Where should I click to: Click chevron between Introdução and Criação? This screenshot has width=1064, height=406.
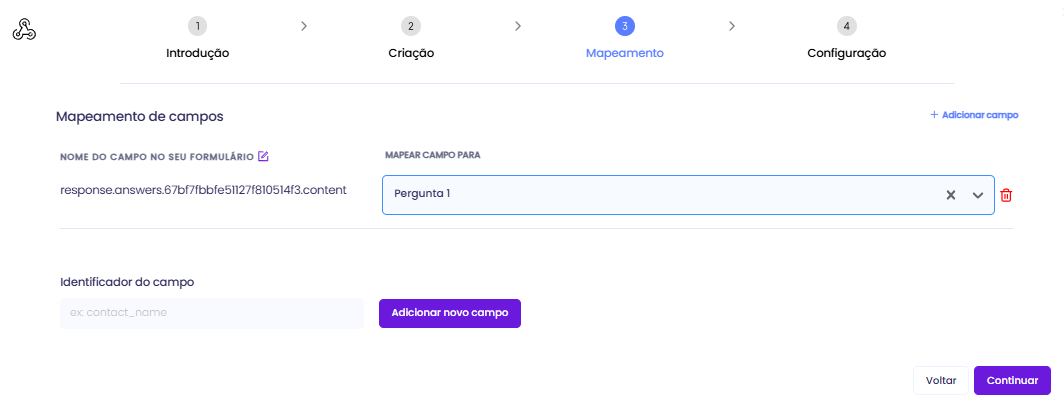pos(304,26)
